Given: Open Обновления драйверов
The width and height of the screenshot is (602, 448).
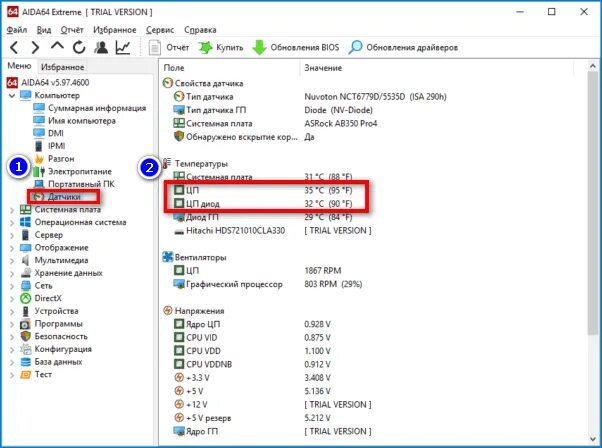Looking at the screenshot, I should coord(403,48).
